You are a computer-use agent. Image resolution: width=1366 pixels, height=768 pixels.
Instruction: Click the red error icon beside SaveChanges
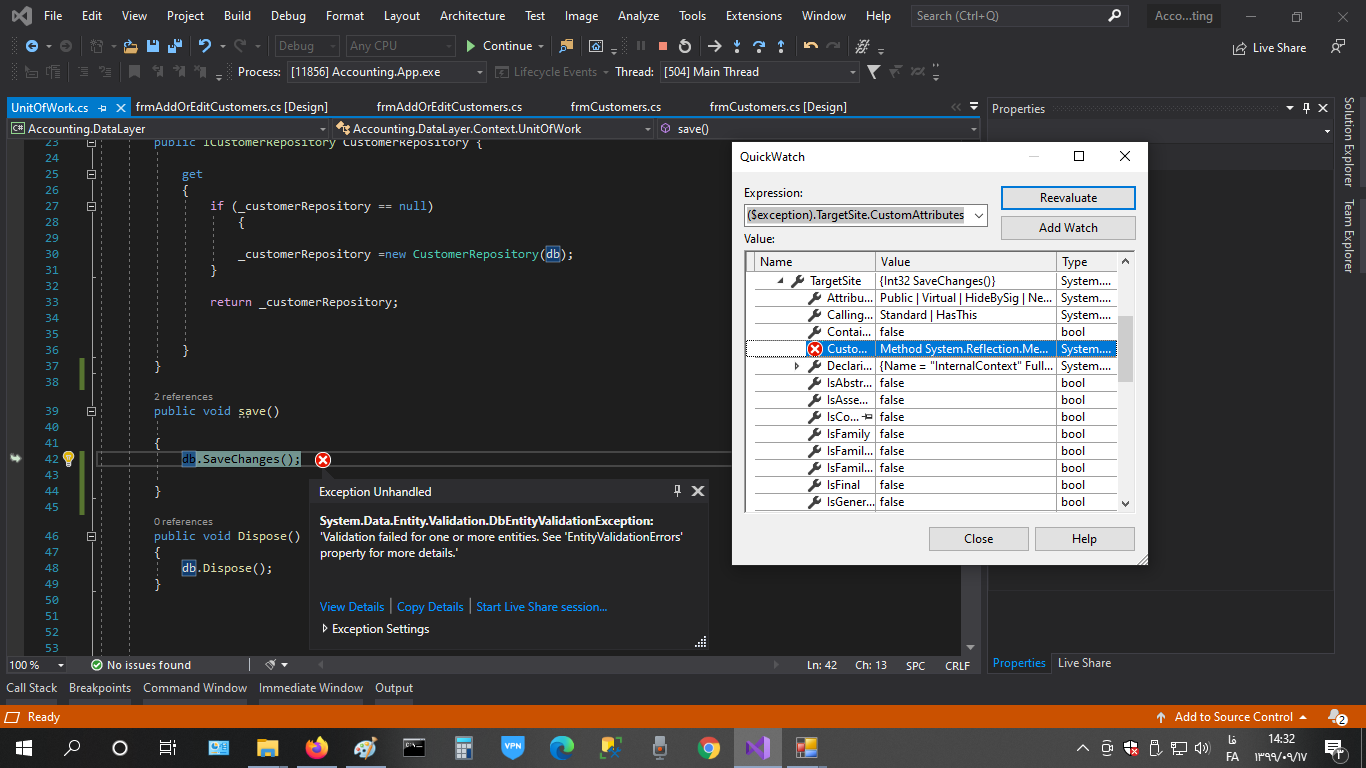click(x=323, y=460)
